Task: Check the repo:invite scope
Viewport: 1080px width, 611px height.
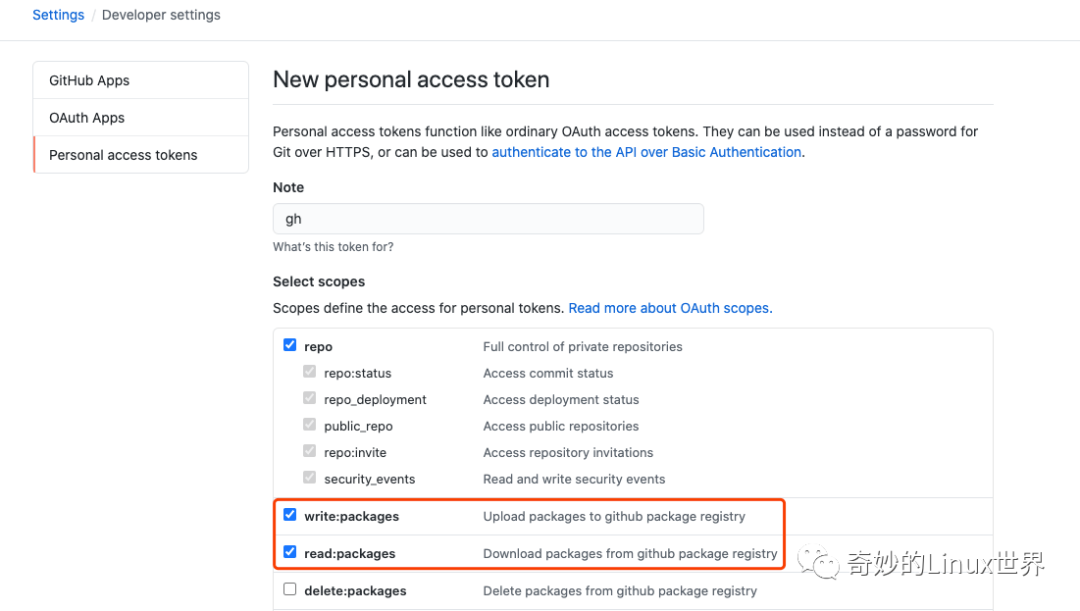Action: pyautogui.click(x=310, y=451)
